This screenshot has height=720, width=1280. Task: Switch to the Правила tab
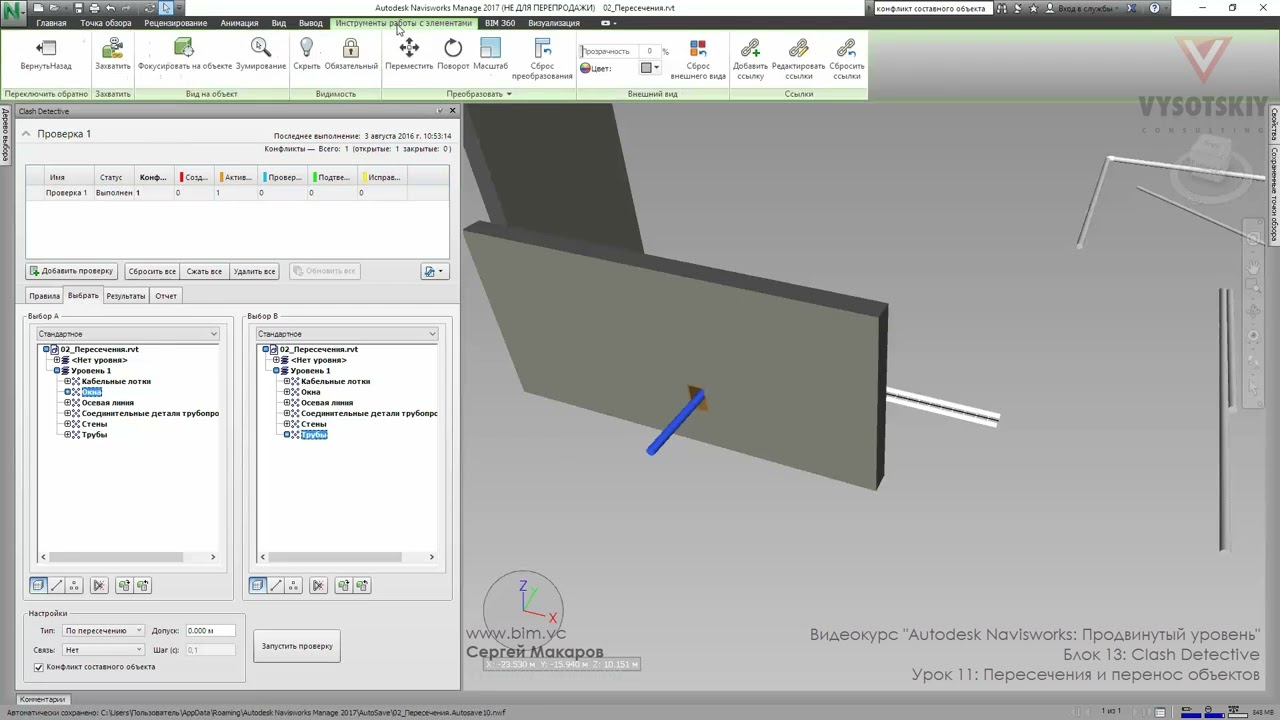click(44, 296)
